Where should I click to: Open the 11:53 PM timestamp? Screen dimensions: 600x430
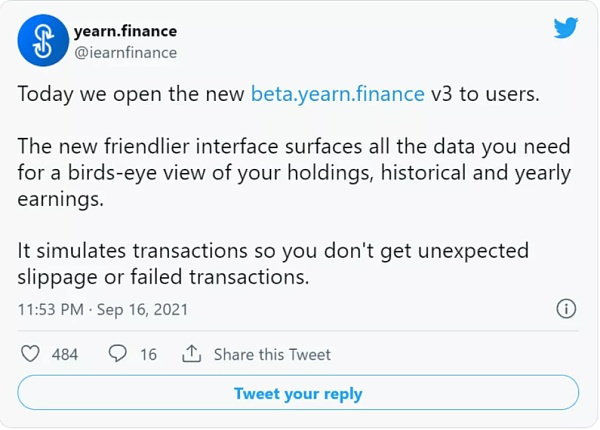pyautogui.click(x=51, y=309)
